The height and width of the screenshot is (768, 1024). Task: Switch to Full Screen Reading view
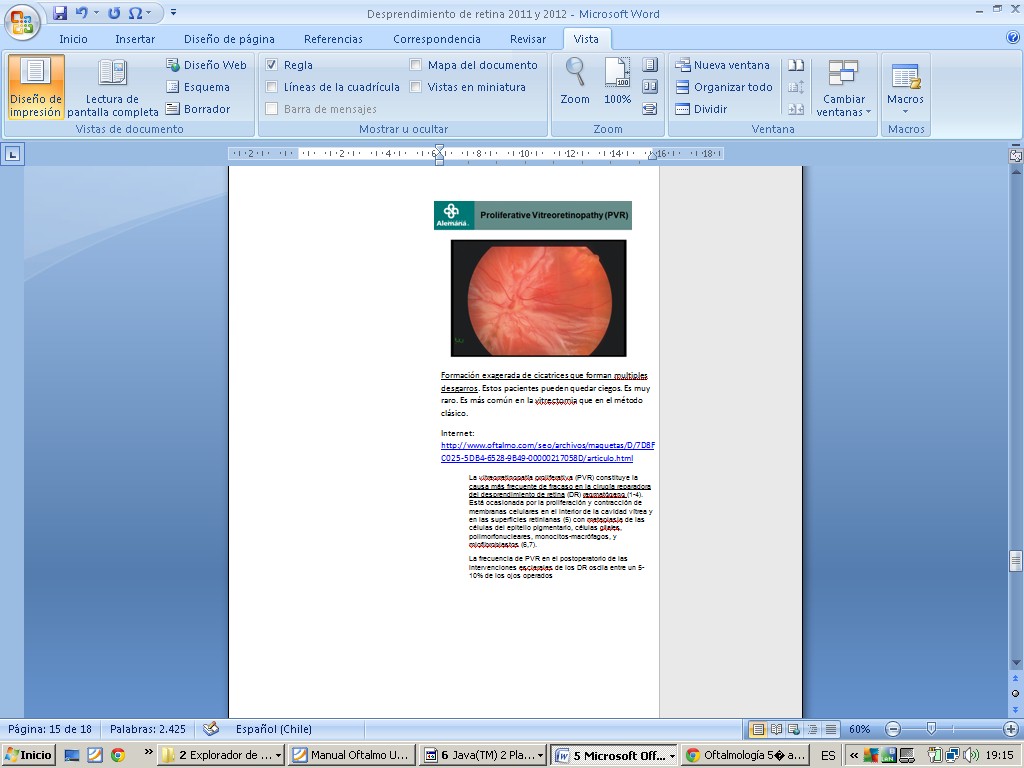(x=112, y=86)
